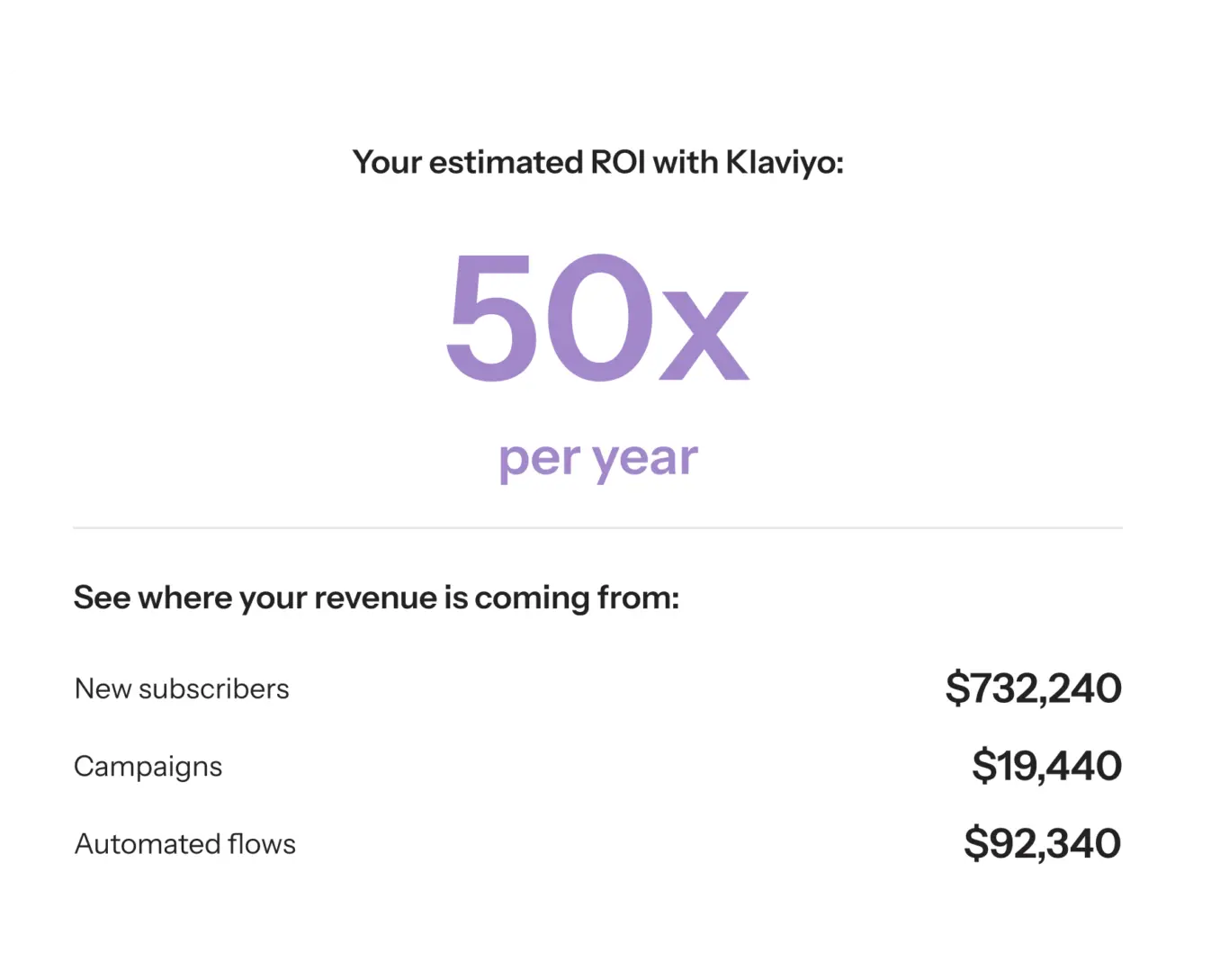This screenshot has height=980, width=1229.
Task: Click the "Your estimated ROI with Klaviyo:" heading
Action: click(x=597, y=163)
